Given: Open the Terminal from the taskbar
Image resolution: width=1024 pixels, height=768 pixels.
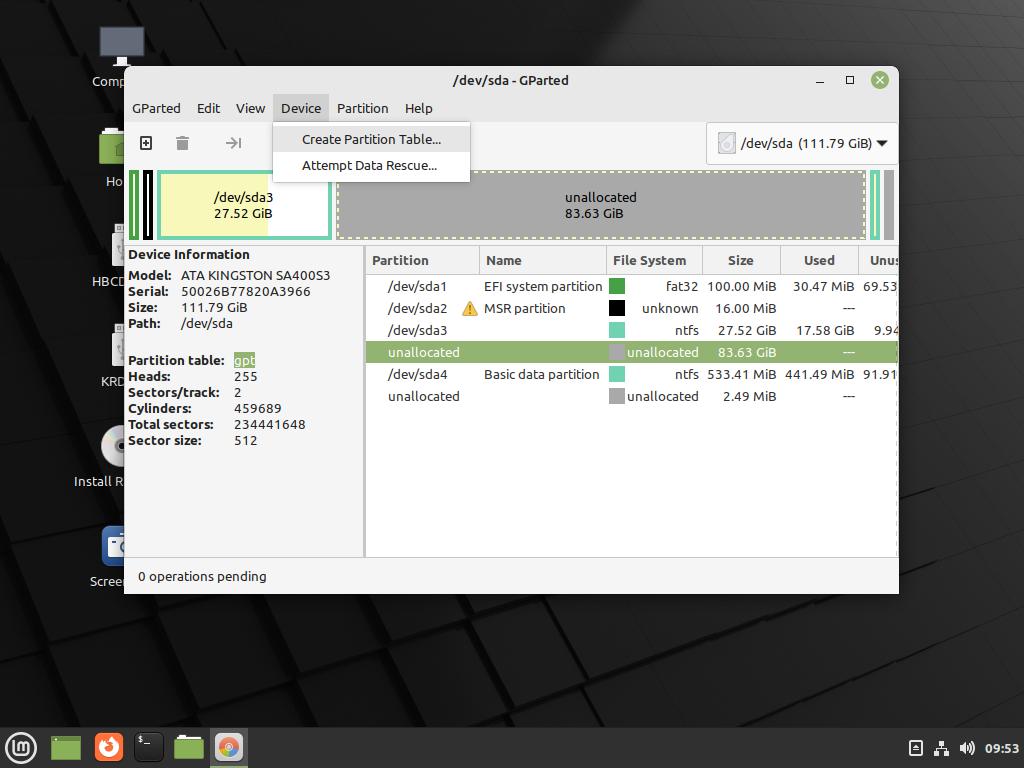Looking at the screenshot, I should pos(148,746).
